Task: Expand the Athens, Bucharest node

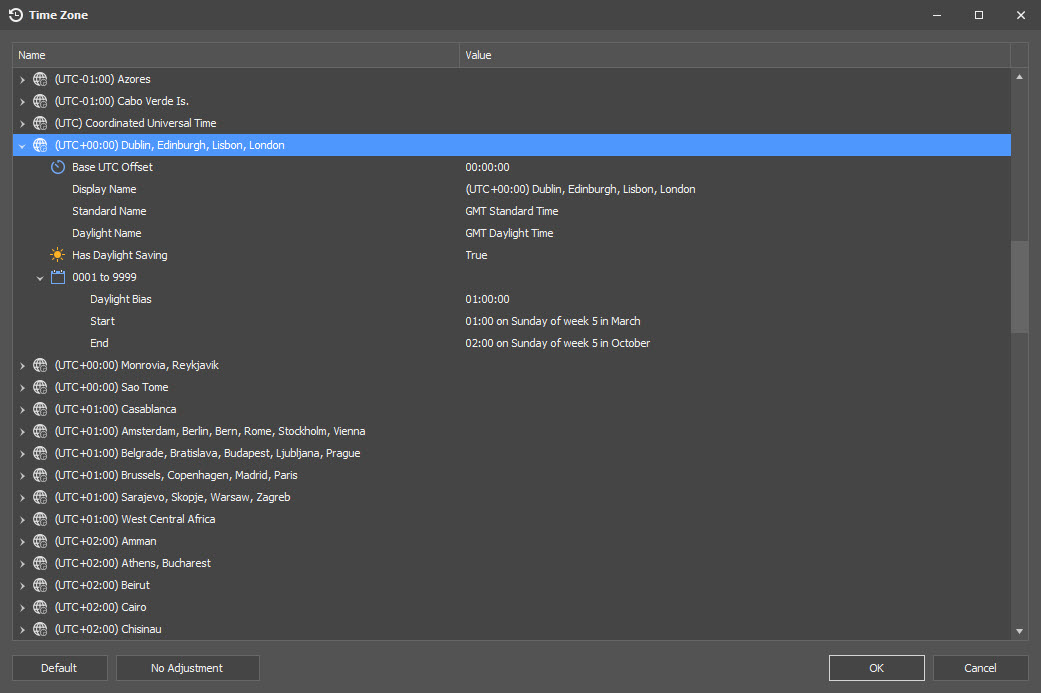Action: [x=22, y=564]
